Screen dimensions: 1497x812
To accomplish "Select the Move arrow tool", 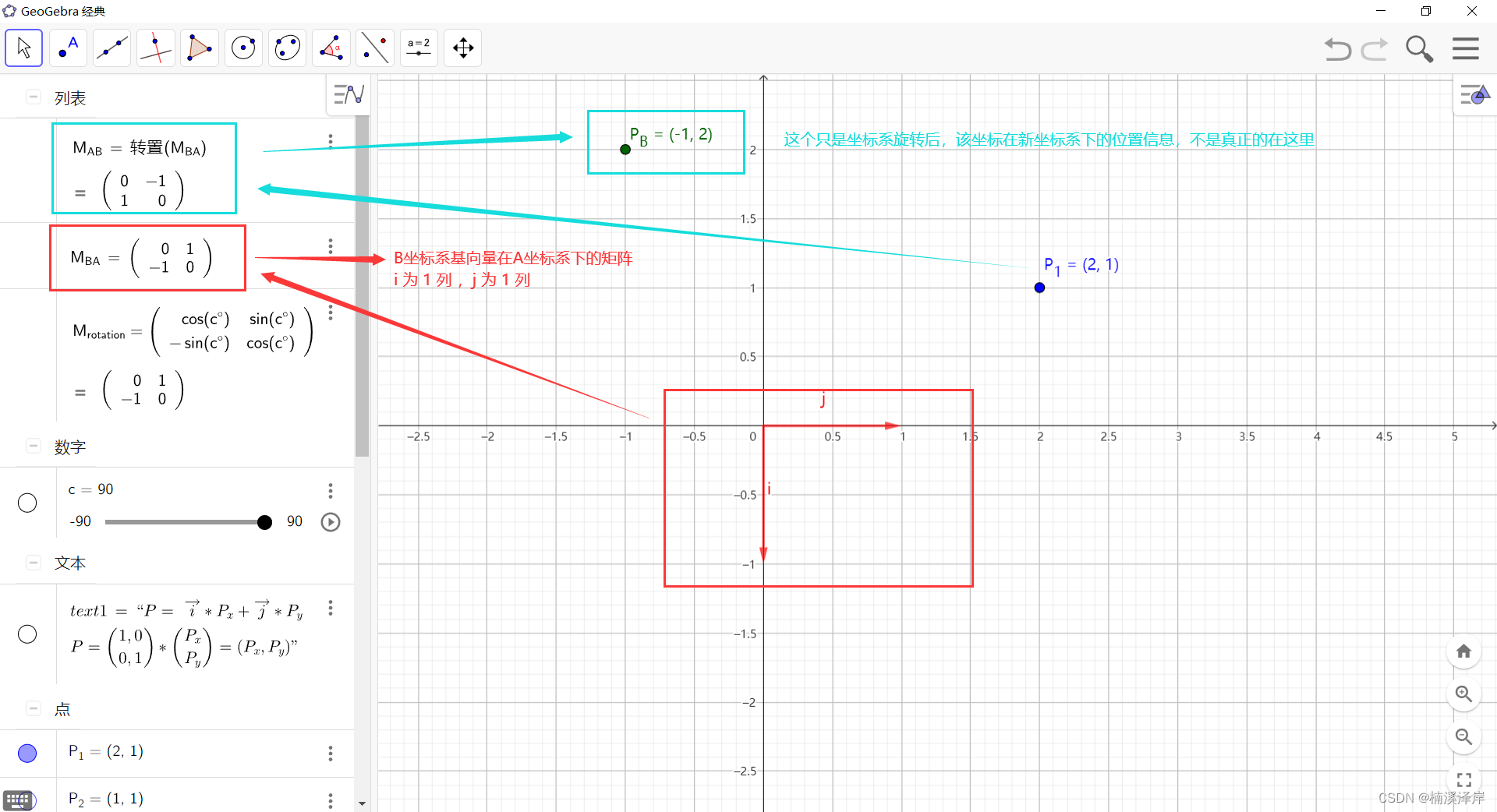I will (23, 48).
